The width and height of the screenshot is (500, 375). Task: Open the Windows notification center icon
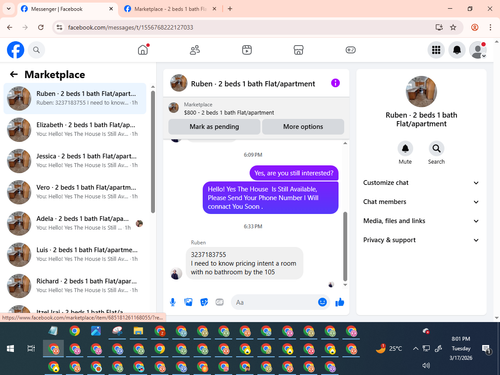coord(486,349)
